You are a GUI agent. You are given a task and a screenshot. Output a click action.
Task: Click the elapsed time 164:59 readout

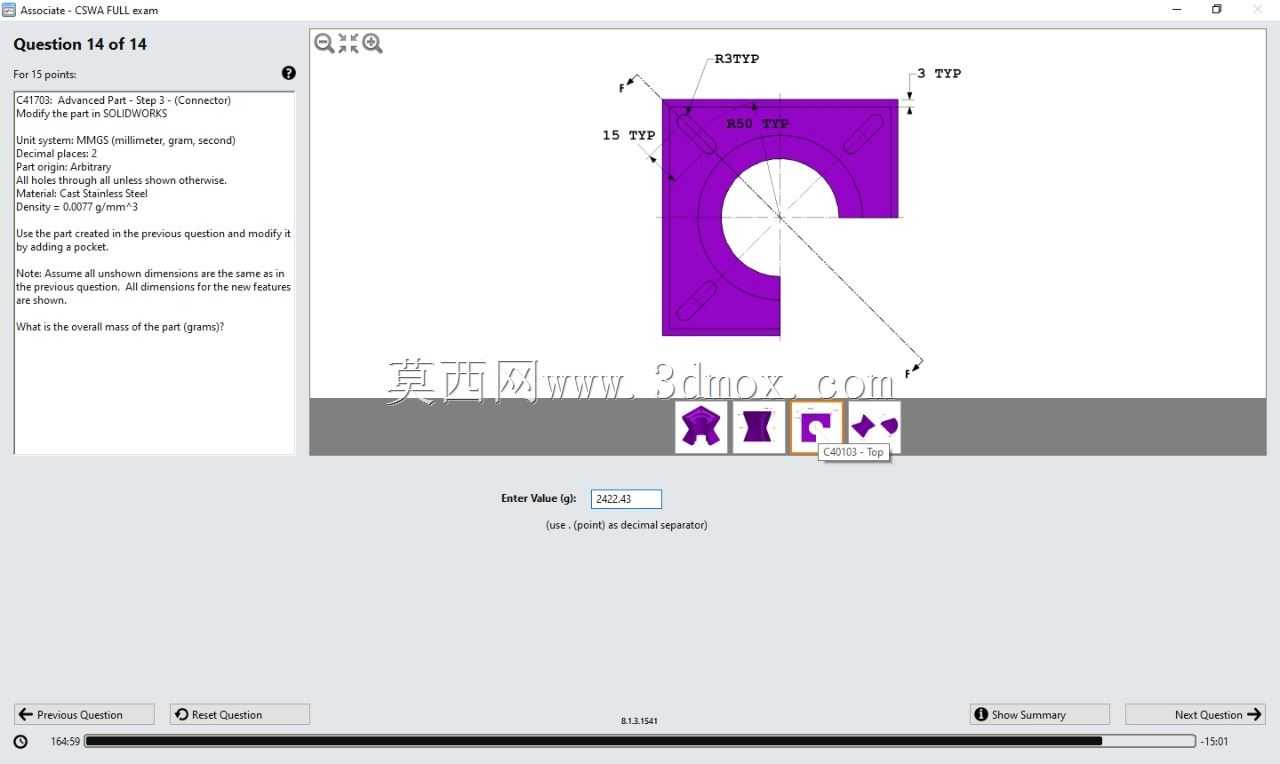pyautogui.click(x=65, y=741)
